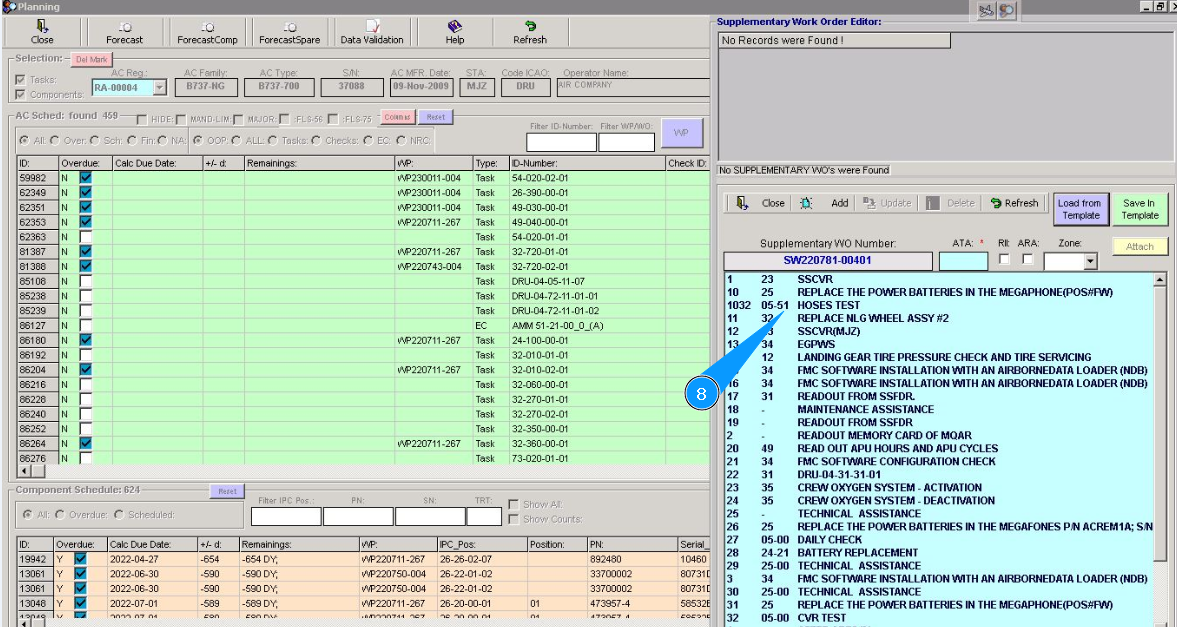Toggle the Tasks checkbox in Selection
The width and height of the screenshot is (1177, 629).
tap(20, 80)
